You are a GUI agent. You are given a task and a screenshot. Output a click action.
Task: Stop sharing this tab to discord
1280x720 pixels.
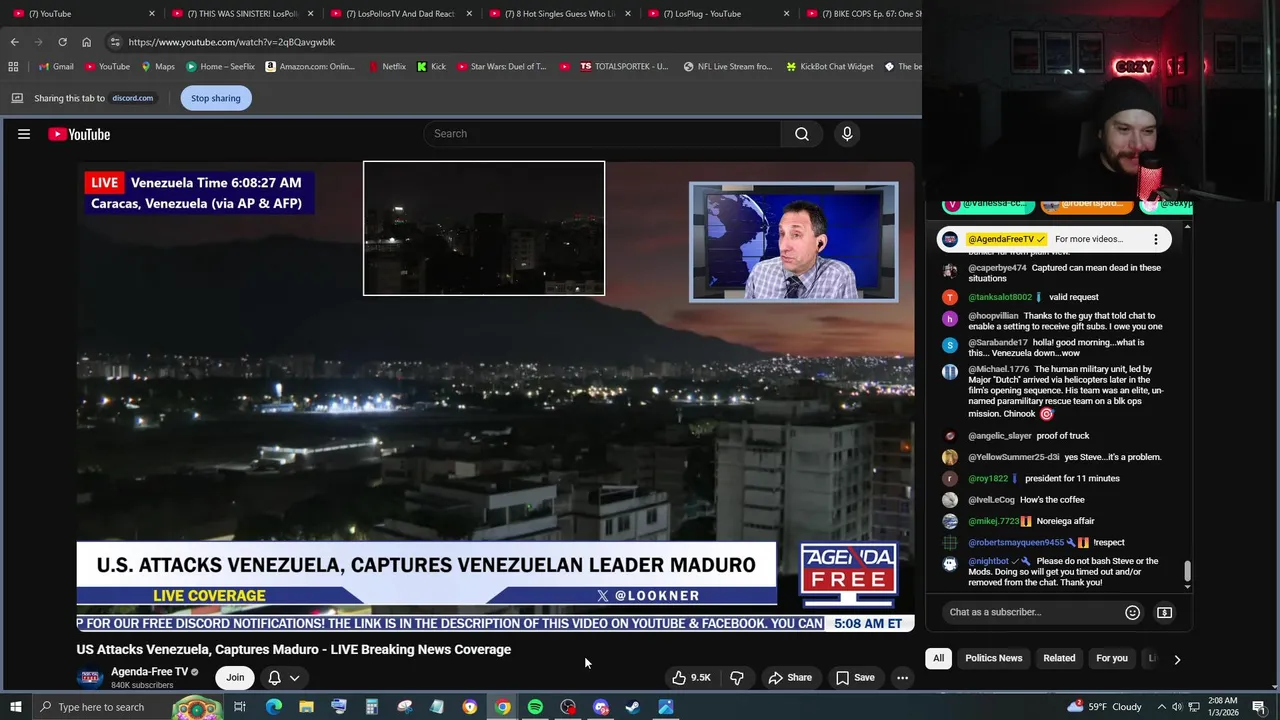(x=216, y=98)
